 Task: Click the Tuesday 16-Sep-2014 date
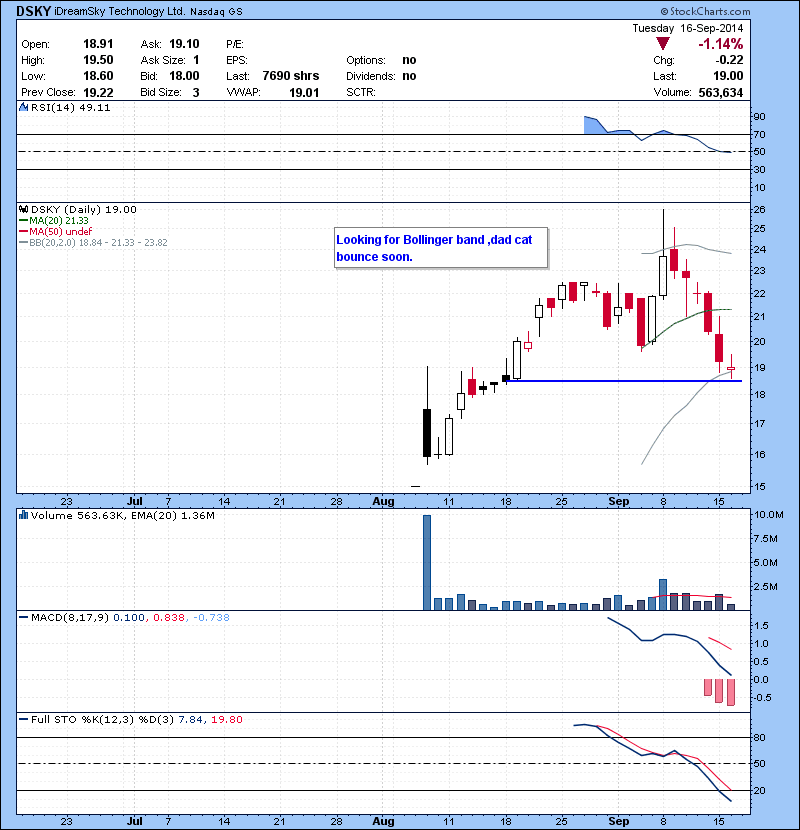pos(688,28)
